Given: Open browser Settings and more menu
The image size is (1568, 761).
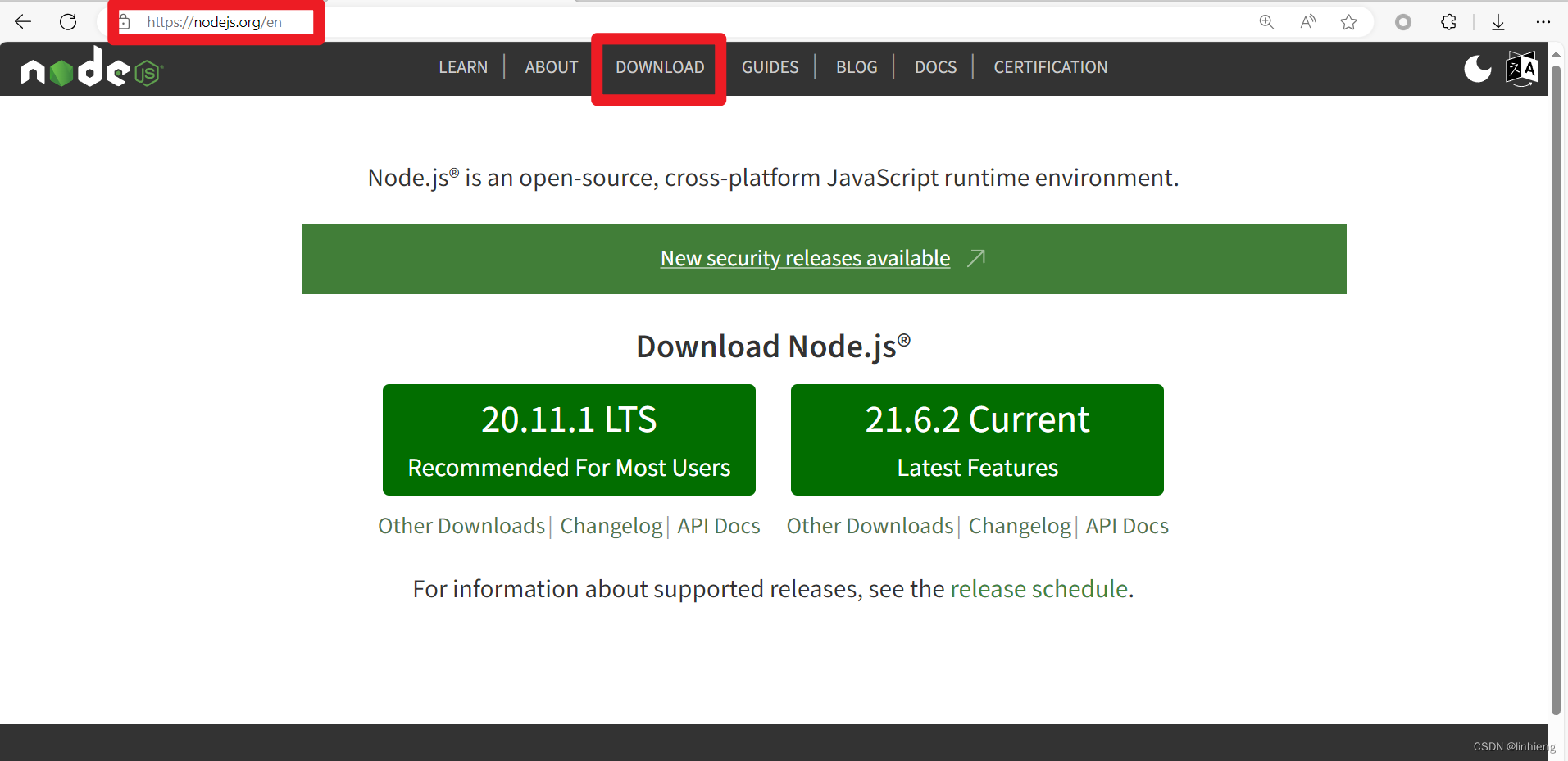Looking at the screenshot, I should (x=1543, y=22).
